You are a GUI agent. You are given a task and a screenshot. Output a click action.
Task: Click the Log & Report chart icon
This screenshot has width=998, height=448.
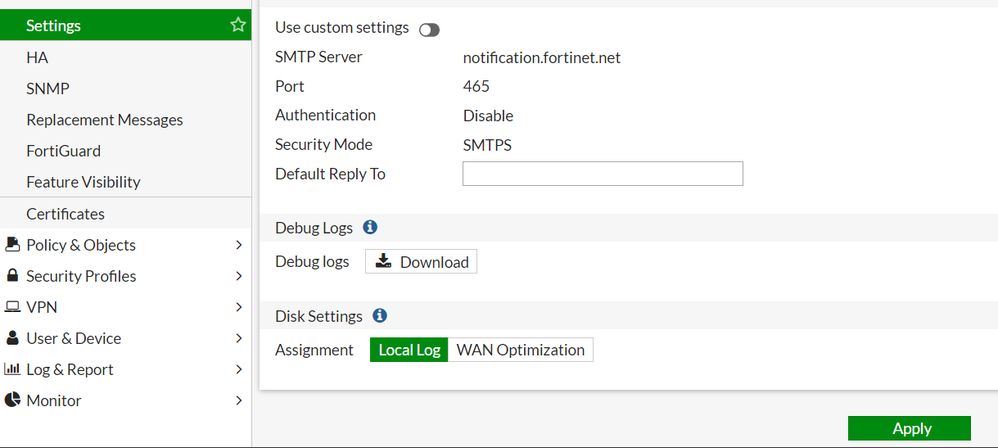[13, 369]
